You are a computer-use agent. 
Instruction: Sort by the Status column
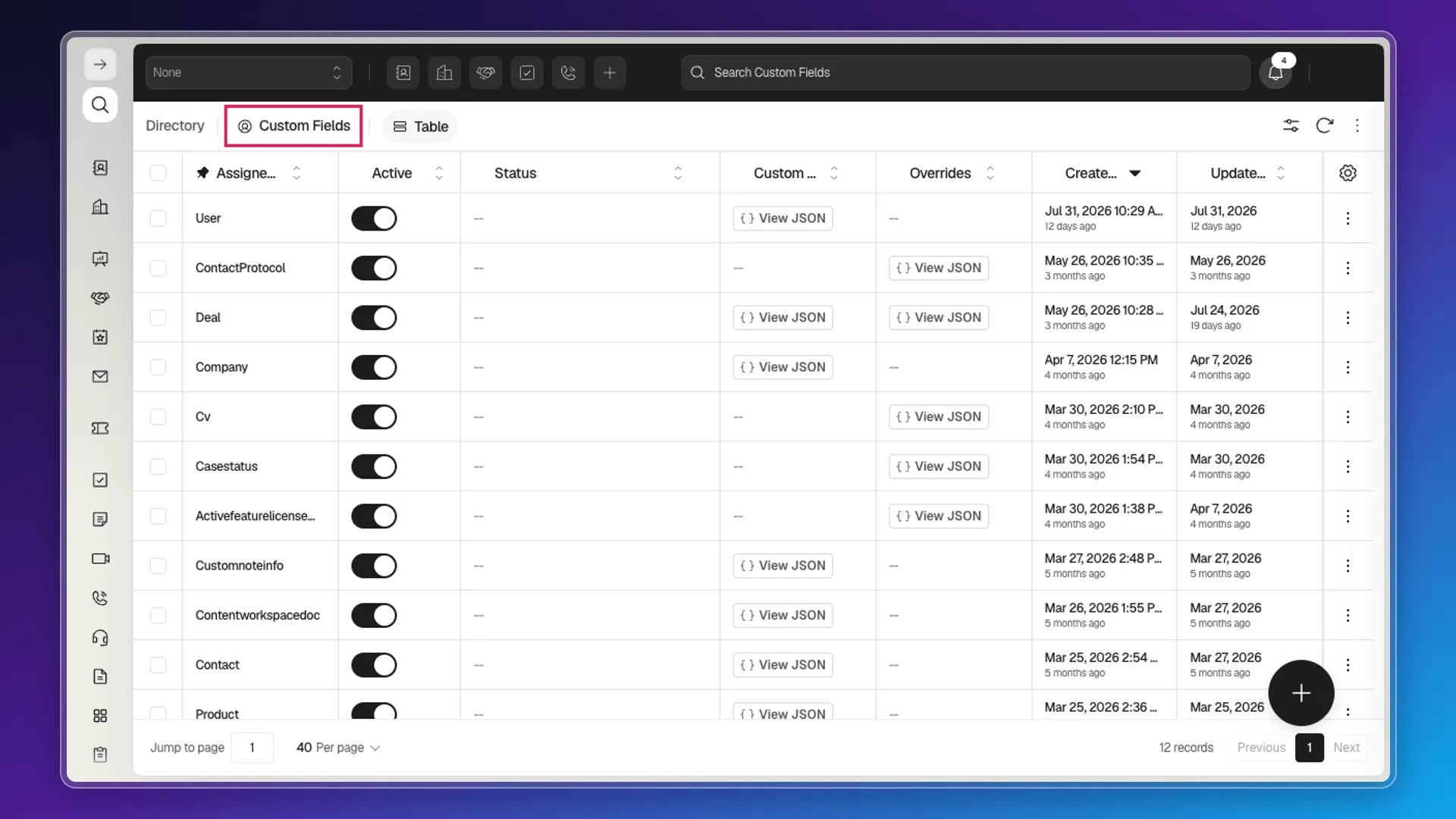pyautogui.click(x=678, y=173)
